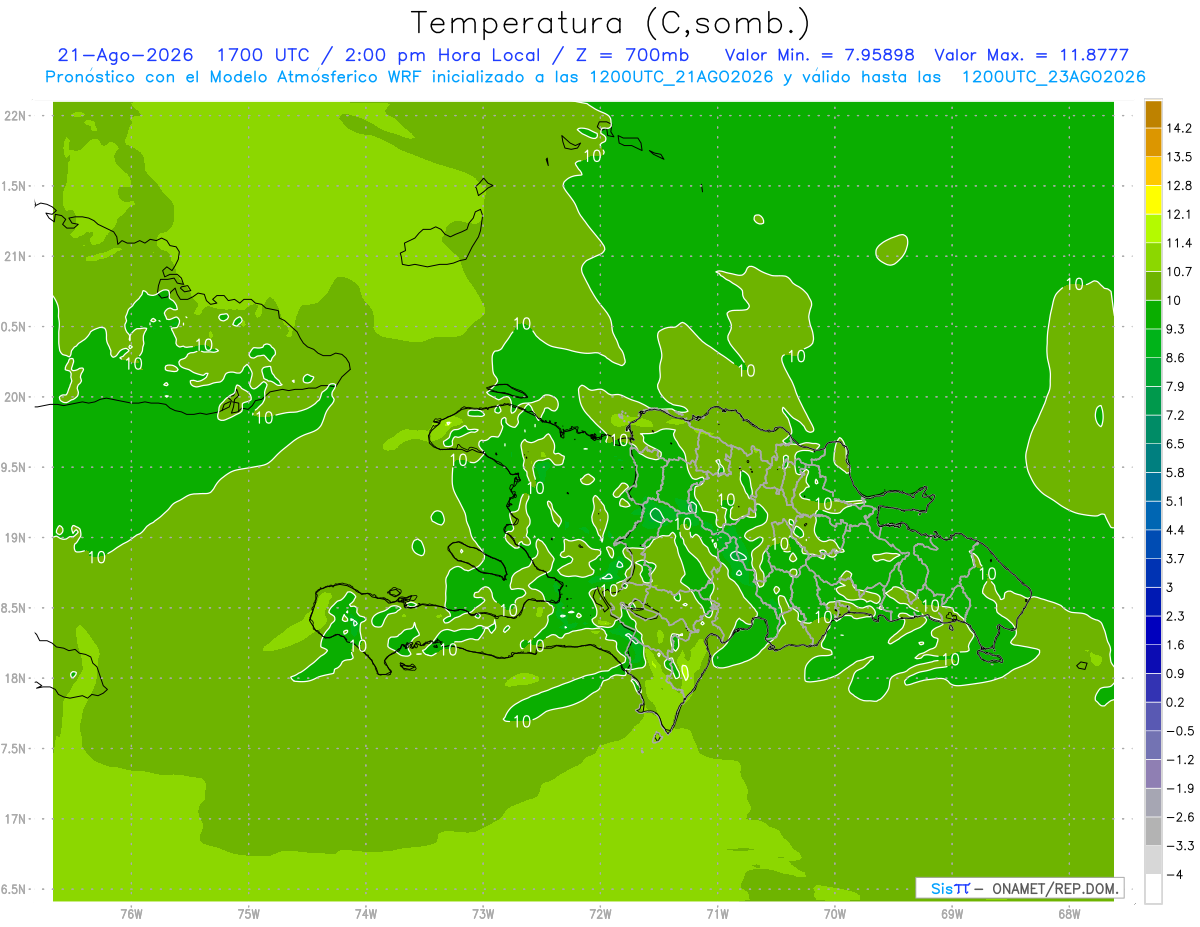Pick the gray swatch between -2.6 and -3.3
1200x927 pixels.
1153,831
